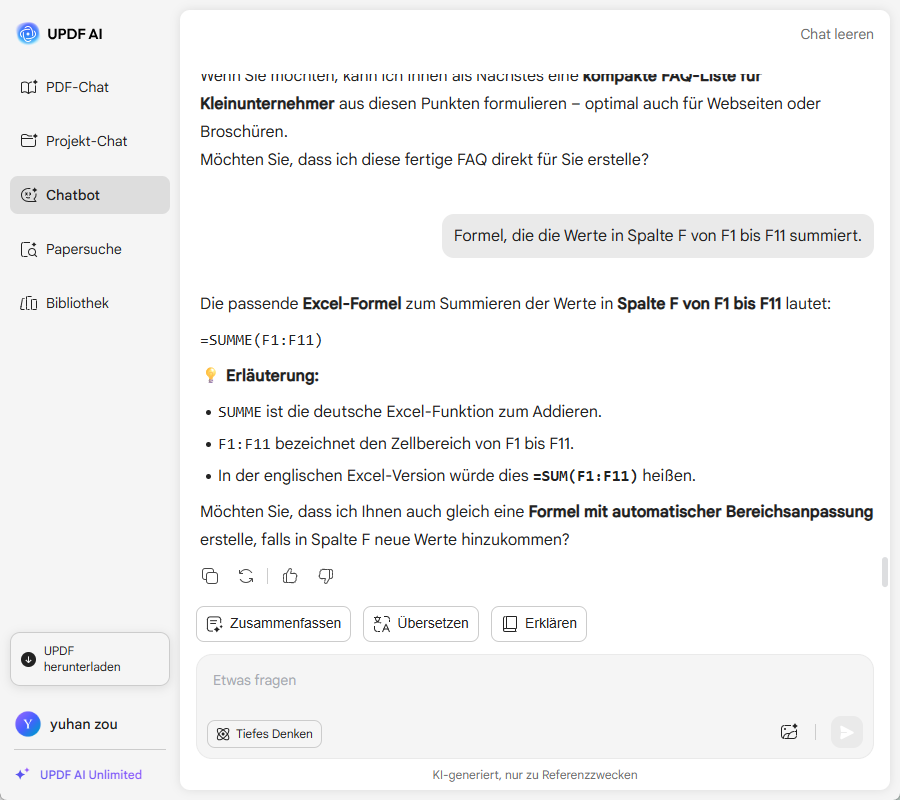This screenshot has width=900, height=800.
Task: Click the Zusammenfassen summary icon
Action: tap(215, 624)
